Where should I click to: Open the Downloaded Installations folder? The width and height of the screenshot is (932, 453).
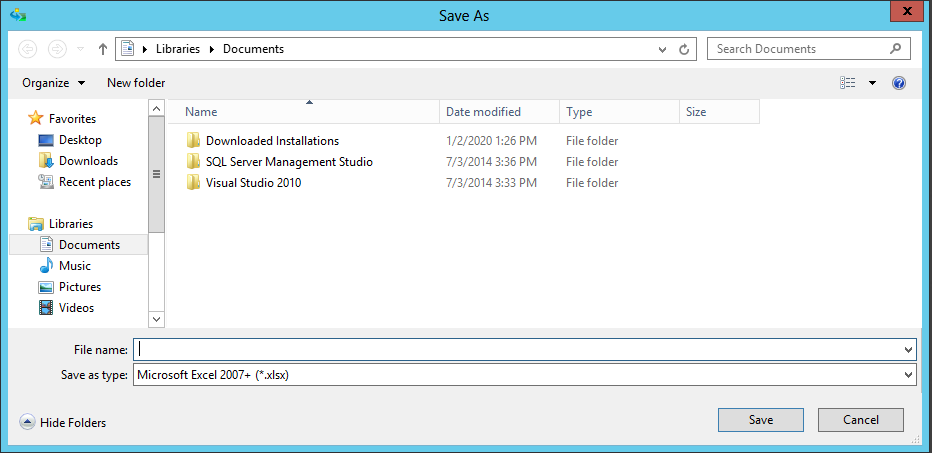pyautogui.click(x=272, y=141)
